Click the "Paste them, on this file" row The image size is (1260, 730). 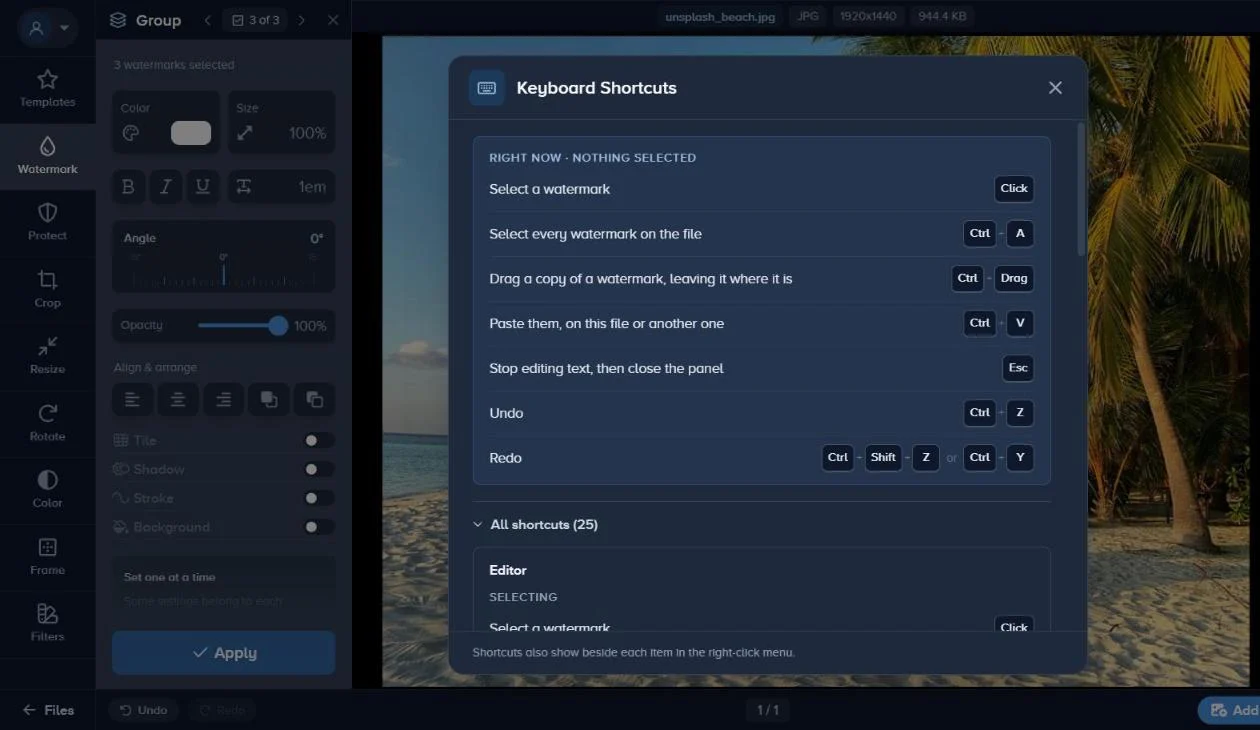click(761, 324)
